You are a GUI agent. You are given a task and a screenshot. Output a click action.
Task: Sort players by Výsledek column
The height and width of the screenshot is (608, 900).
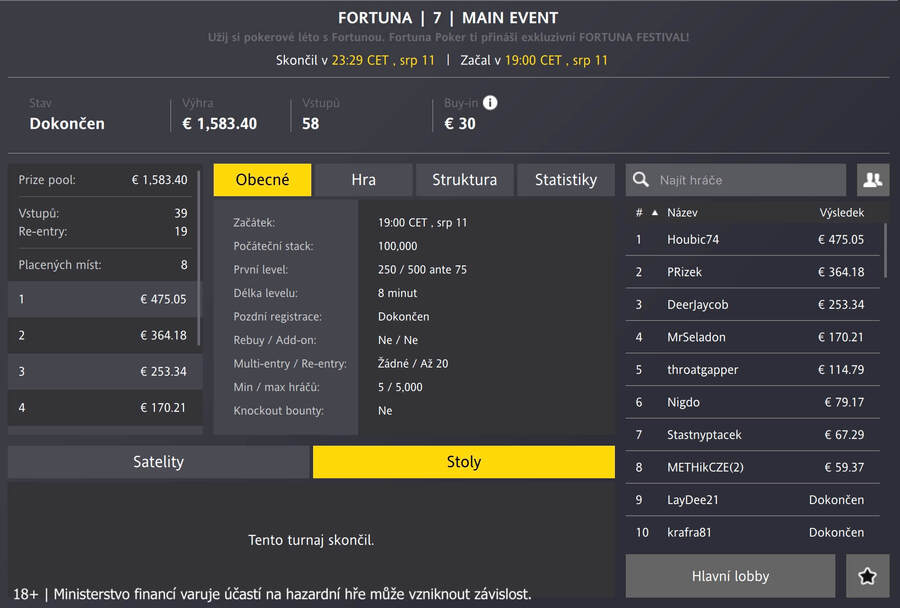(x=841, y=213)
